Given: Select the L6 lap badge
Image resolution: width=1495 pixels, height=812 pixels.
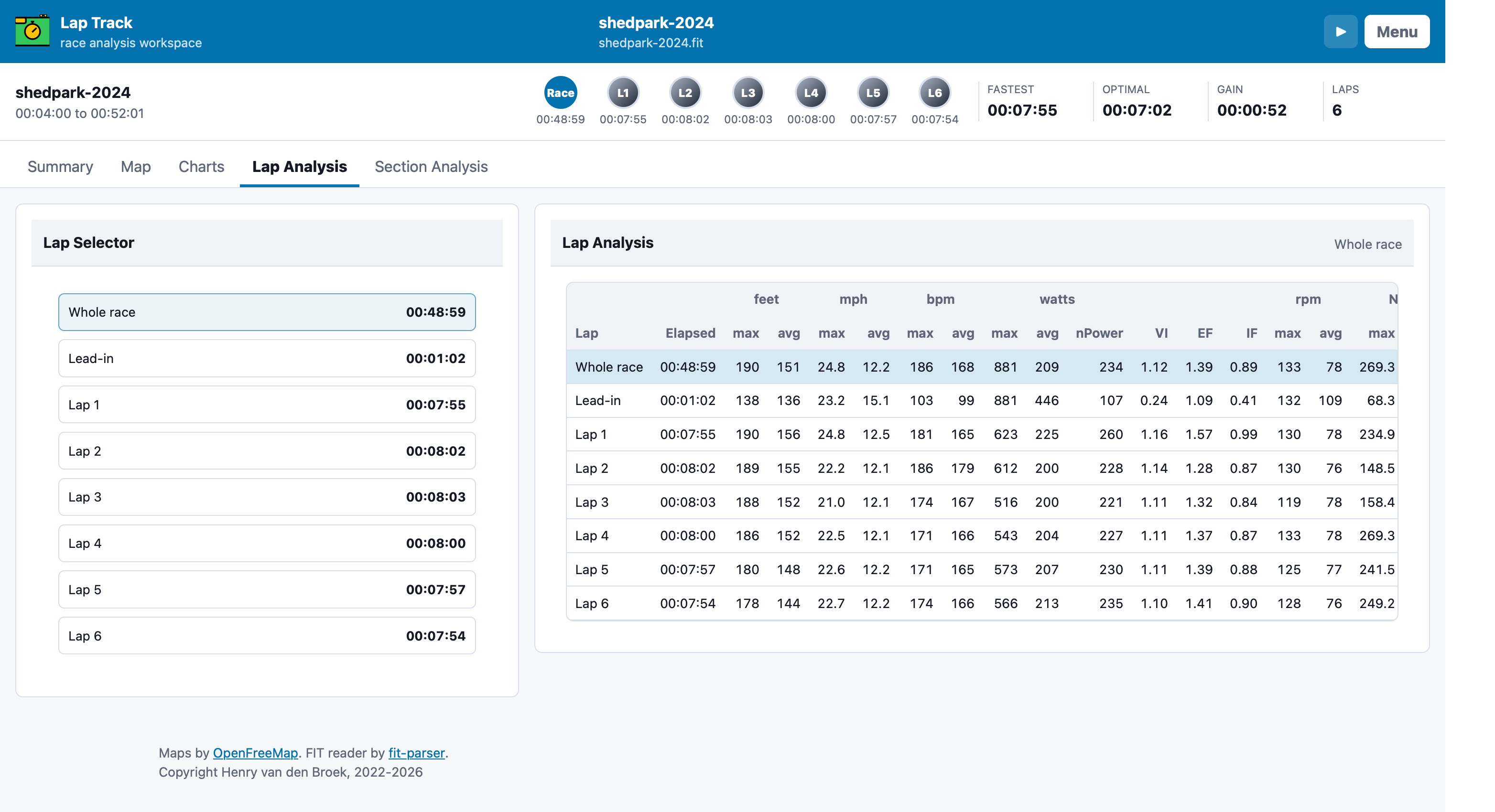Looking at the screenshot, I should (934, 93).
